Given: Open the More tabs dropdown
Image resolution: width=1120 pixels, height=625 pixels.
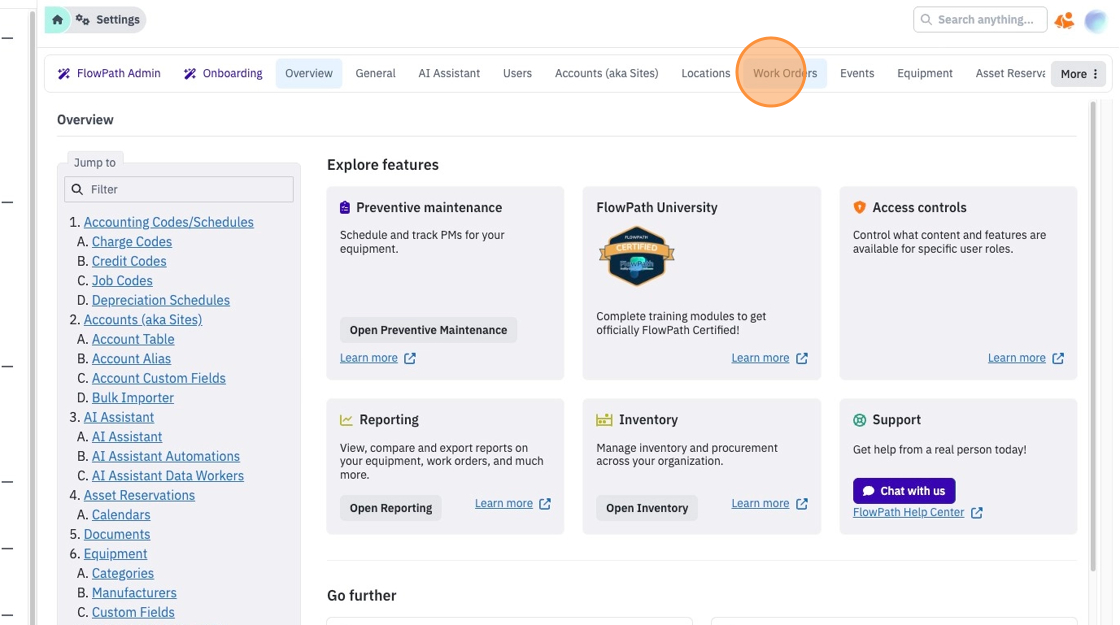Looking at the screenshot, I should 1079,74.
